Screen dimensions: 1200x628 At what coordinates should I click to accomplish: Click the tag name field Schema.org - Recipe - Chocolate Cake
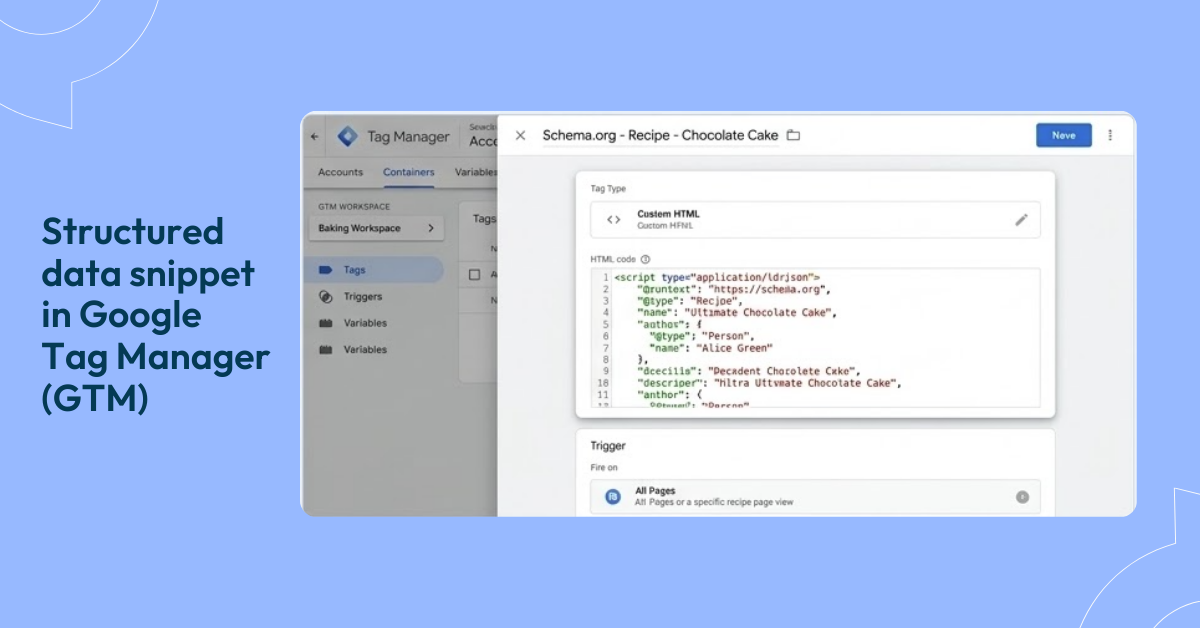click(660, 135)
